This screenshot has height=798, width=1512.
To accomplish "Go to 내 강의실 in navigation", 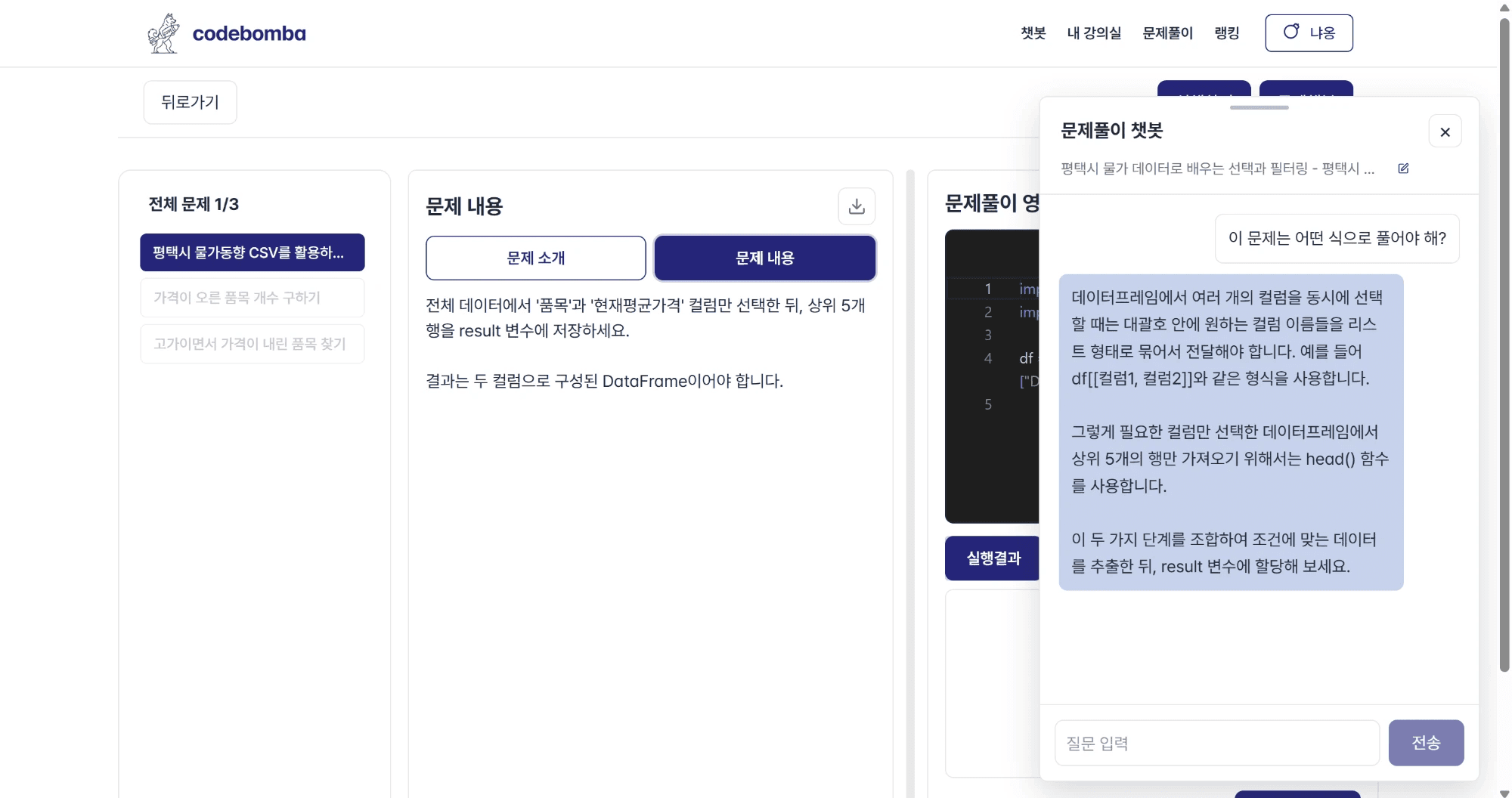I will (1094, 33).
